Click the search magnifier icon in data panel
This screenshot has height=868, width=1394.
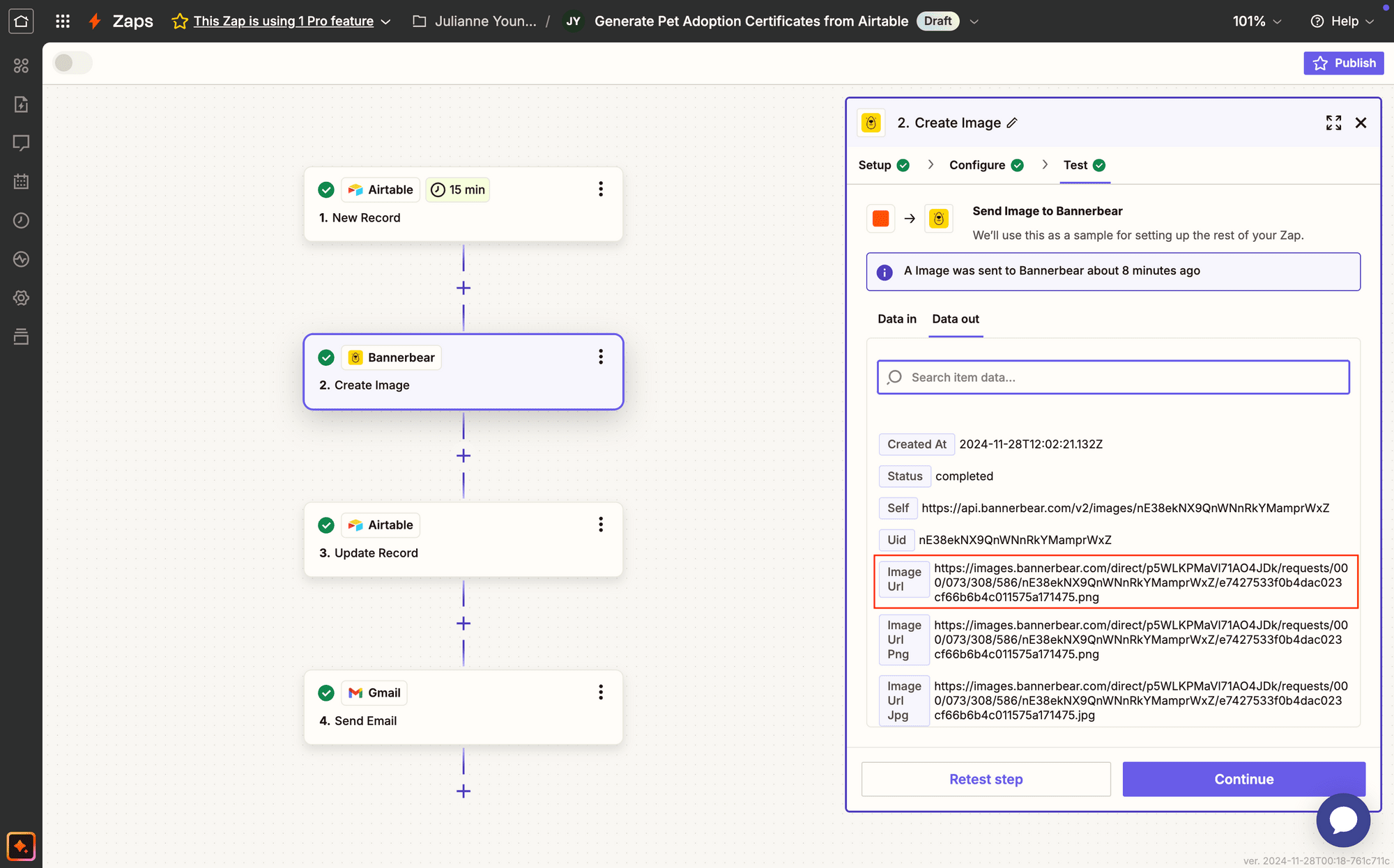(894, 377)
